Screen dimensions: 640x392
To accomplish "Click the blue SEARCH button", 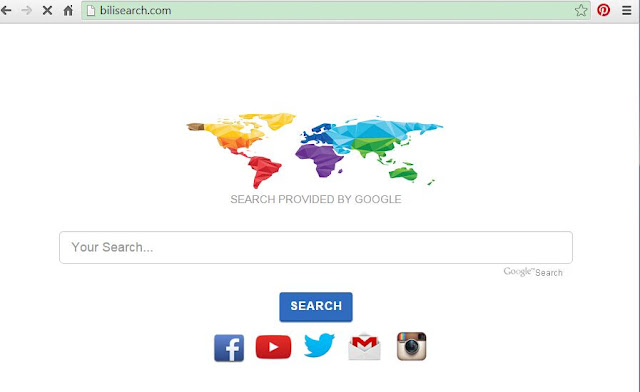I will 316,307.
